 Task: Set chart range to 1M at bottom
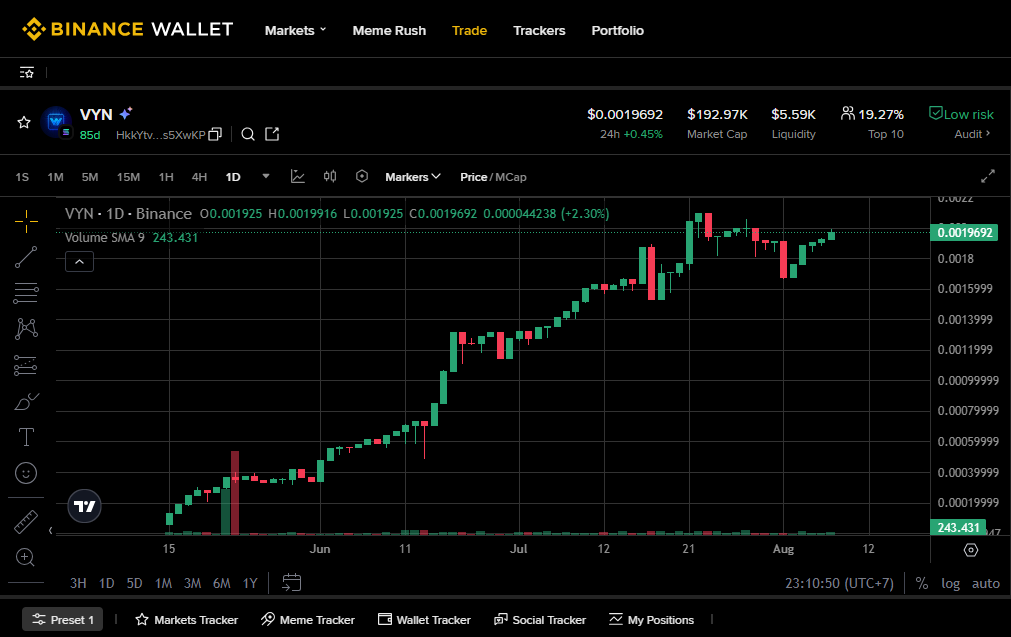[163, 583]
